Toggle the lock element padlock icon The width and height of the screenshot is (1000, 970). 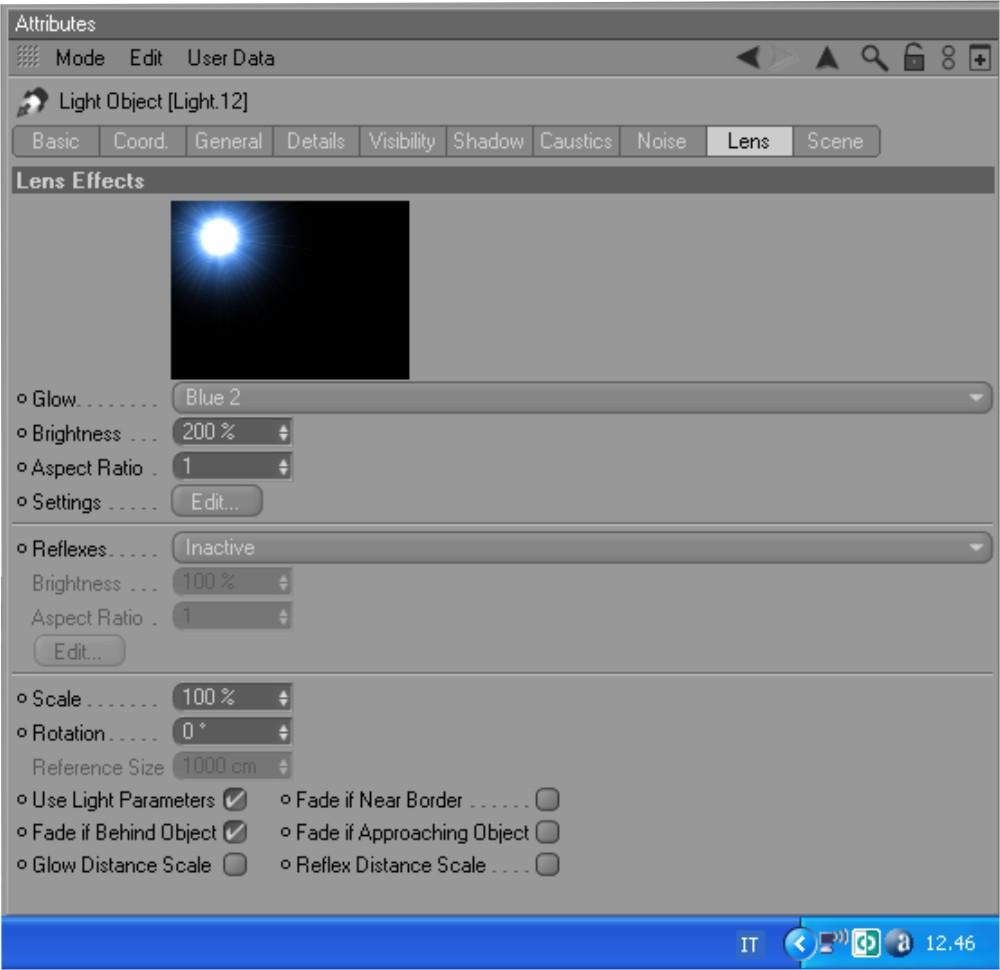pyautogui.click(x=914, y=57)
